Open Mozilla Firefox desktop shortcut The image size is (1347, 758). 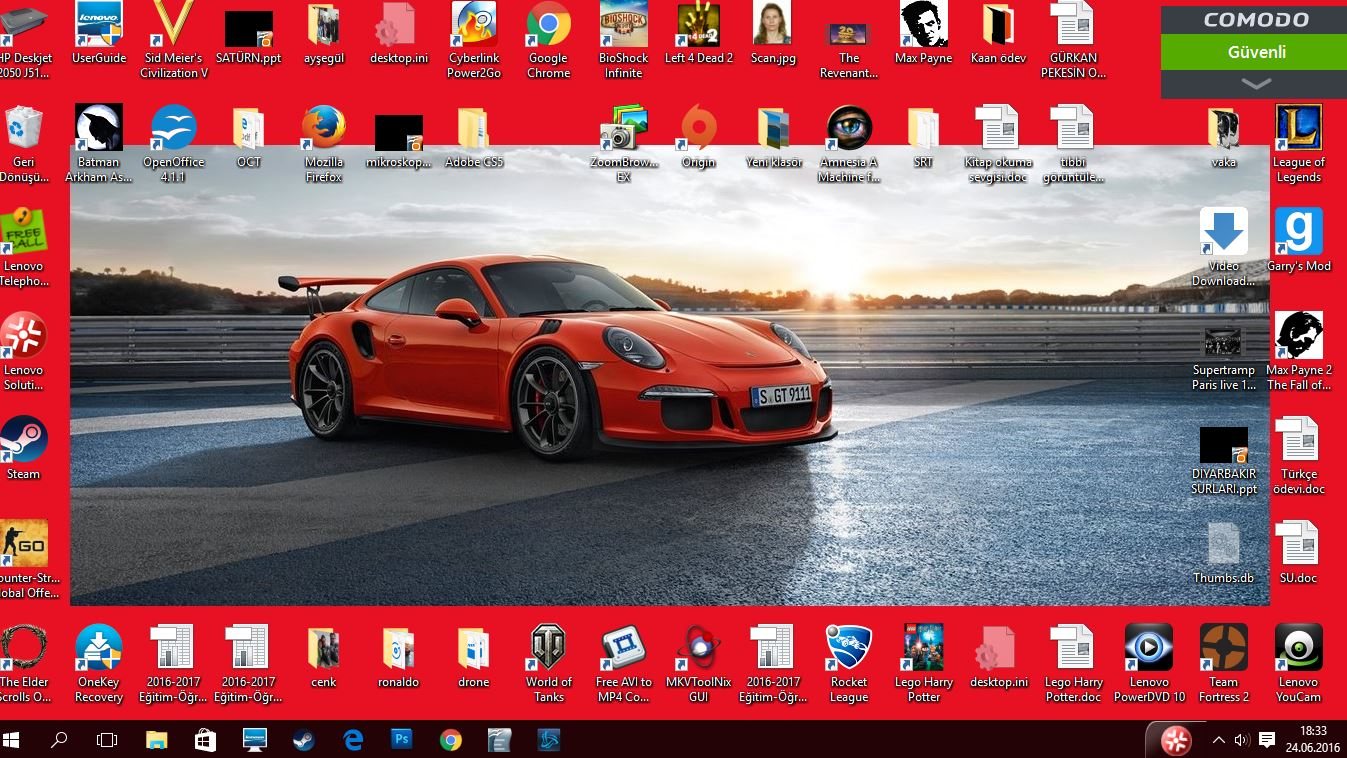tap(324, 144)
